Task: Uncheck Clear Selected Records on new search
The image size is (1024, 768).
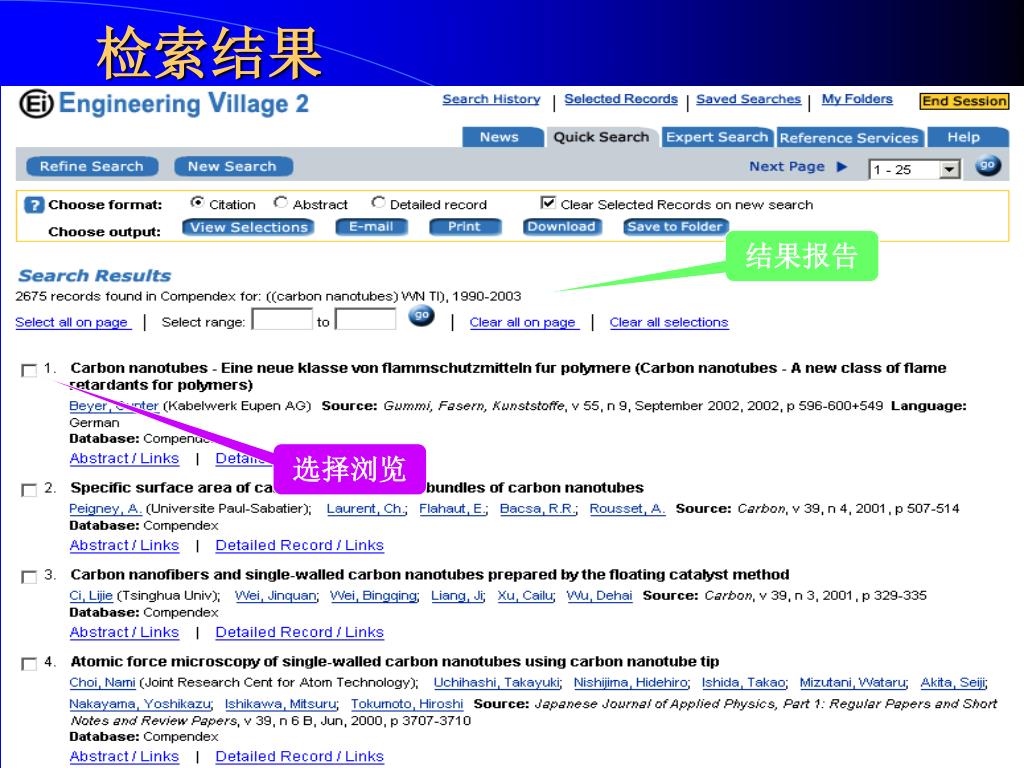Action: (x=548, y=202)
